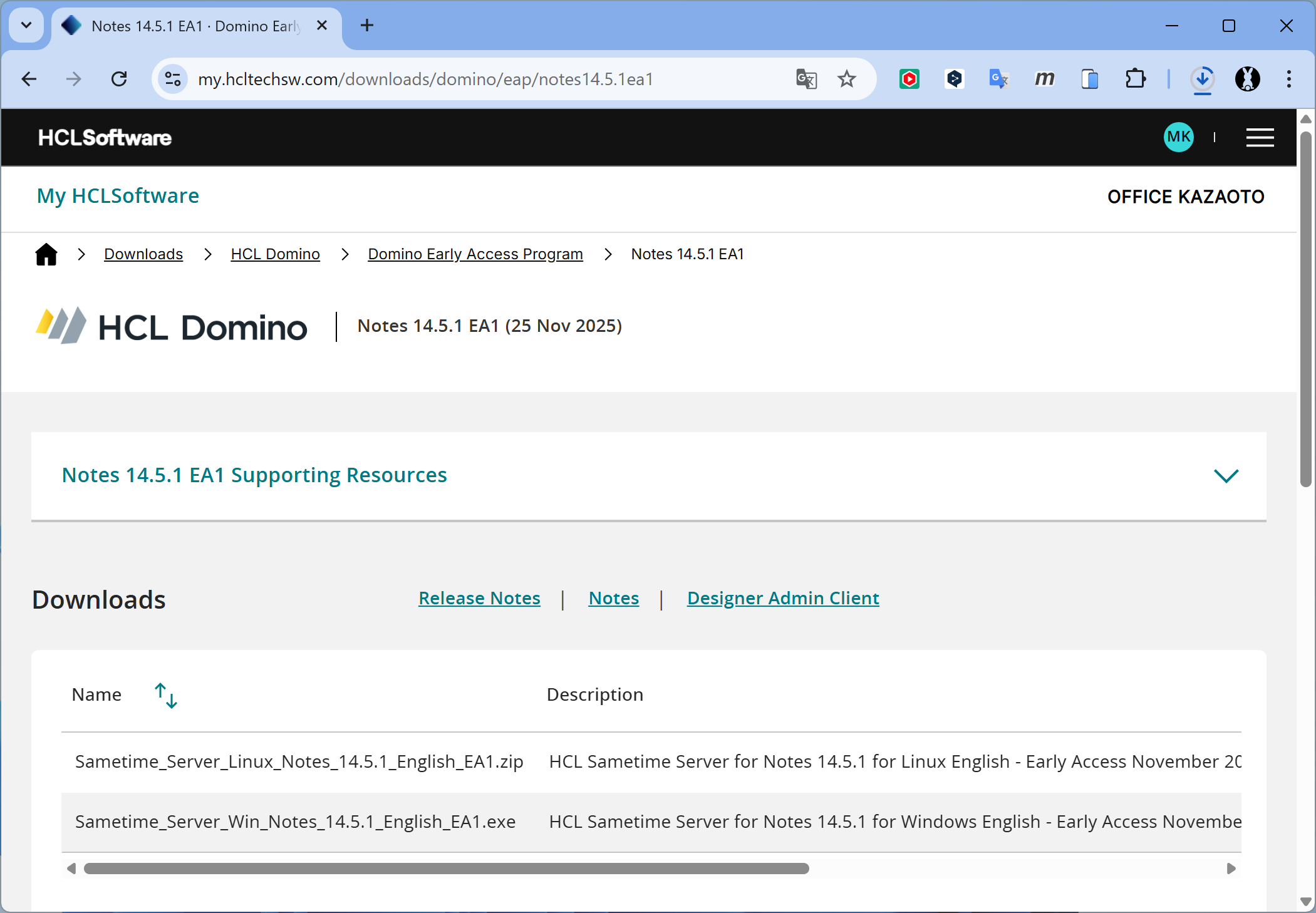The height and width of the screenshot is (913, 1316).
Task: Show browser downloads
Action: click(1203, 79)
